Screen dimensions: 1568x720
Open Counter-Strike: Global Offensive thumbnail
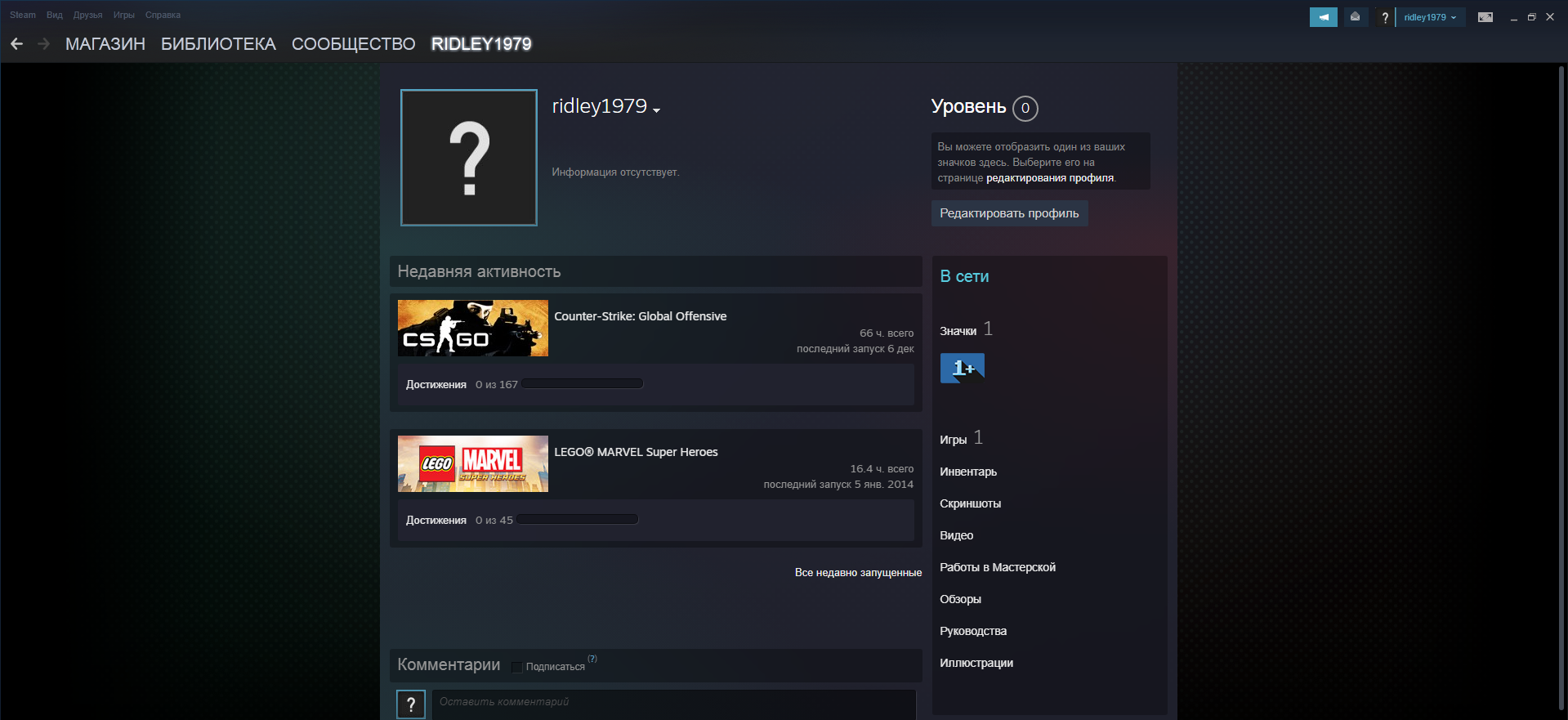click(x=473, y=328)
